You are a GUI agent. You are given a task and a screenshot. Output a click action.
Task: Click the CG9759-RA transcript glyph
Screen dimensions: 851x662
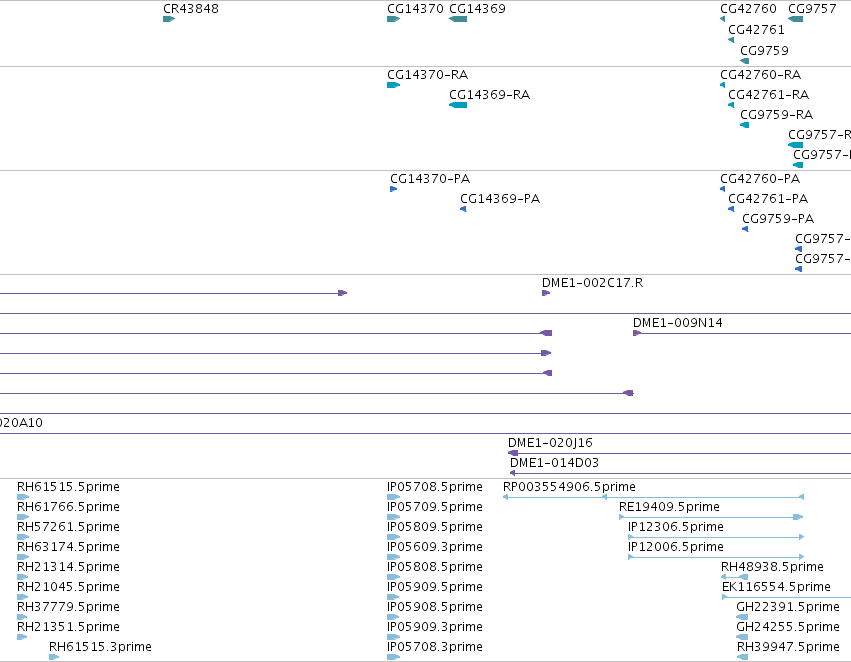745,125
